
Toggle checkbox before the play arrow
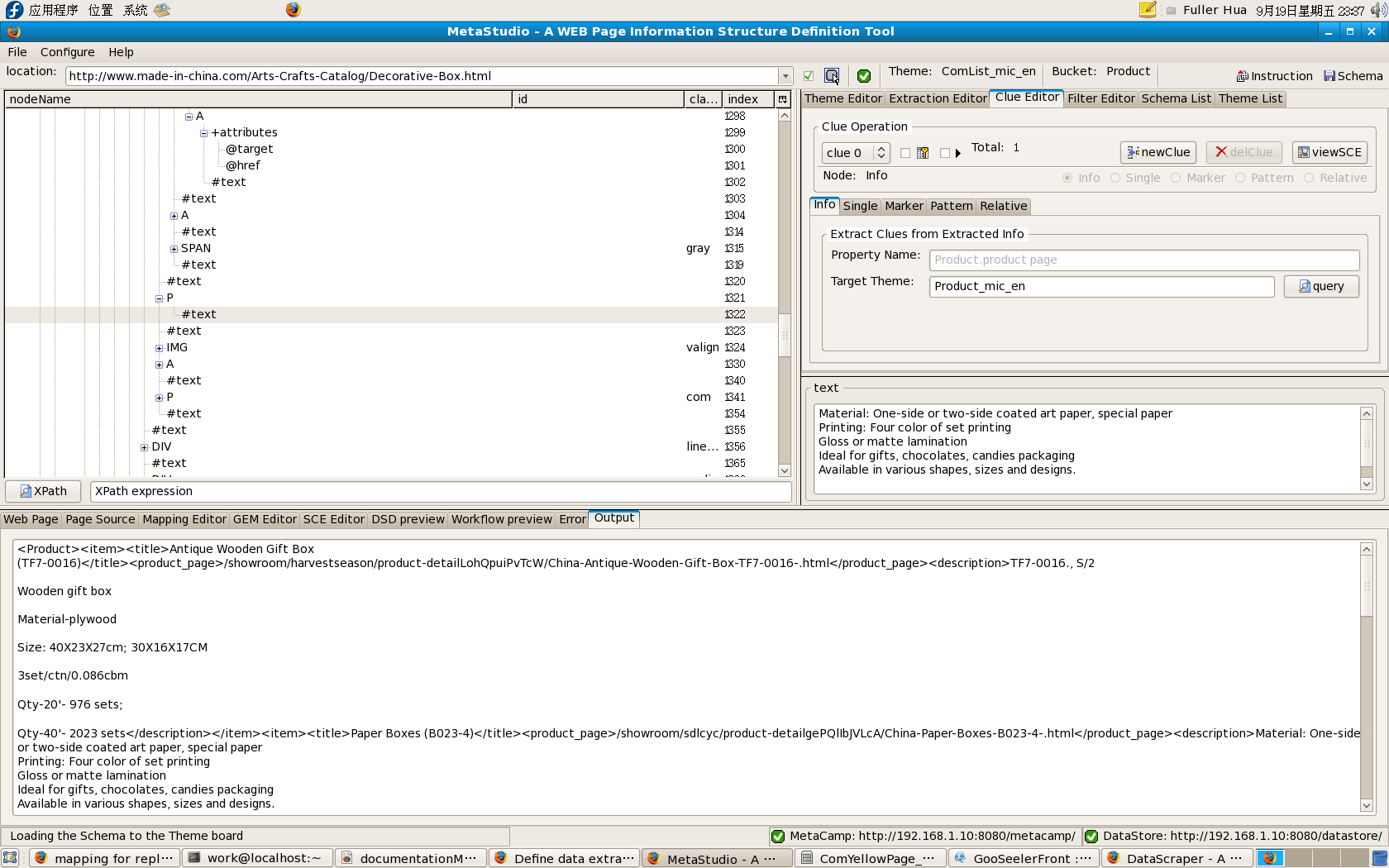pyautogui.click(x=945, y=153)
